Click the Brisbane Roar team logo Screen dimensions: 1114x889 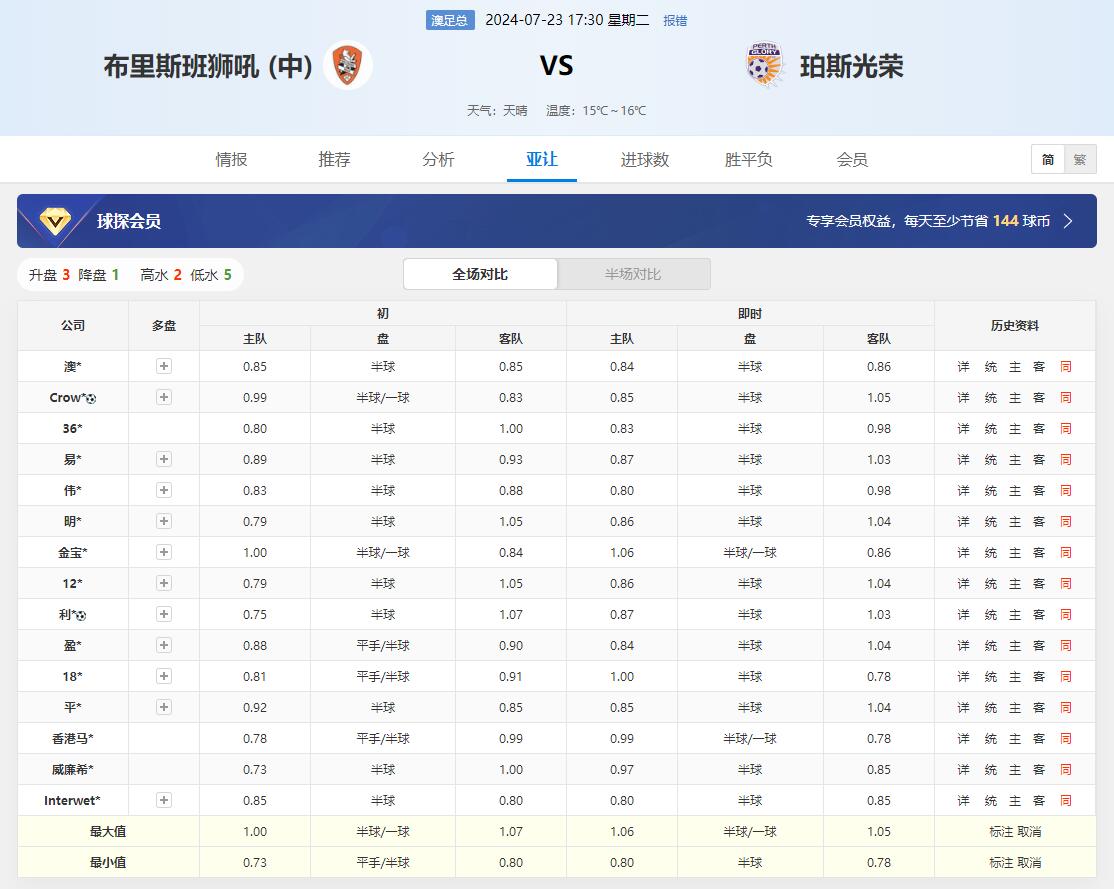tap(347, 66)
